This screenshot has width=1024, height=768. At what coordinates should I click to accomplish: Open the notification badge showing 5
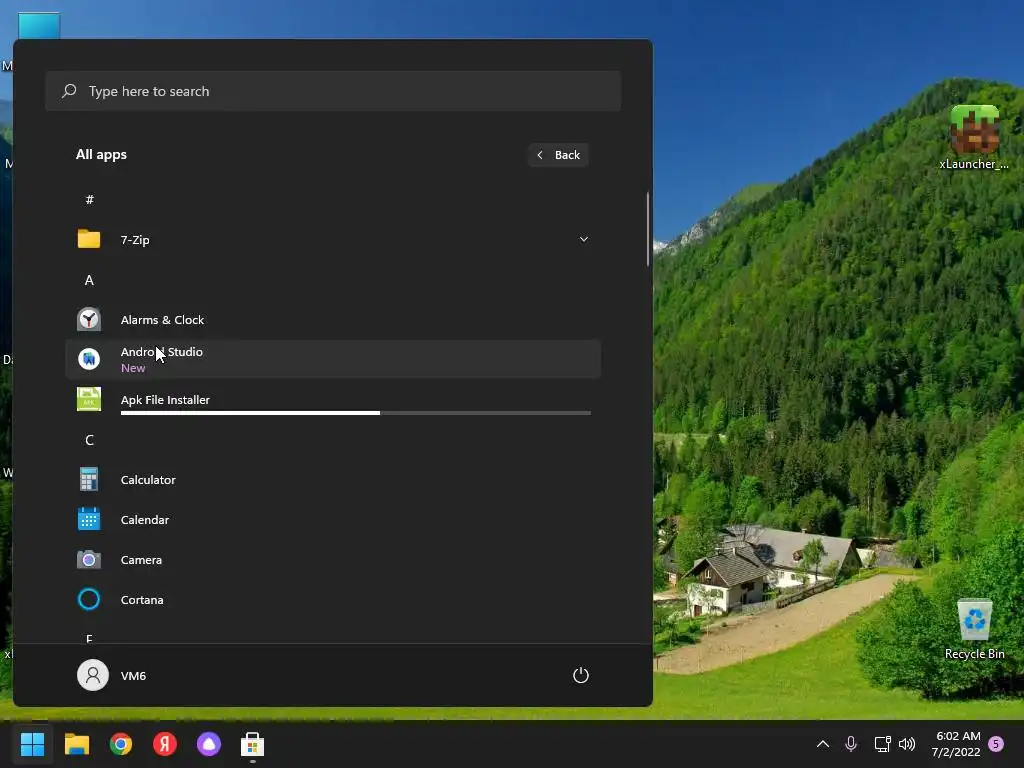click(x=996, y=744)
